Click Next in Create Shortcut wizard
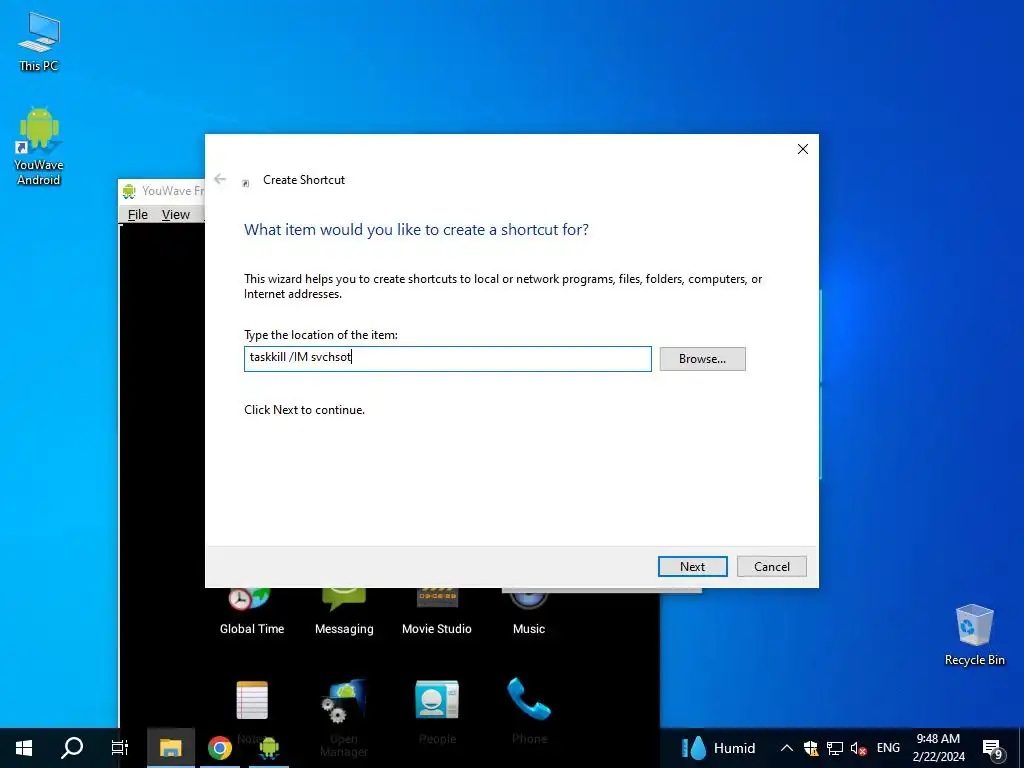 pyautogui.click(x=692, y=566)
